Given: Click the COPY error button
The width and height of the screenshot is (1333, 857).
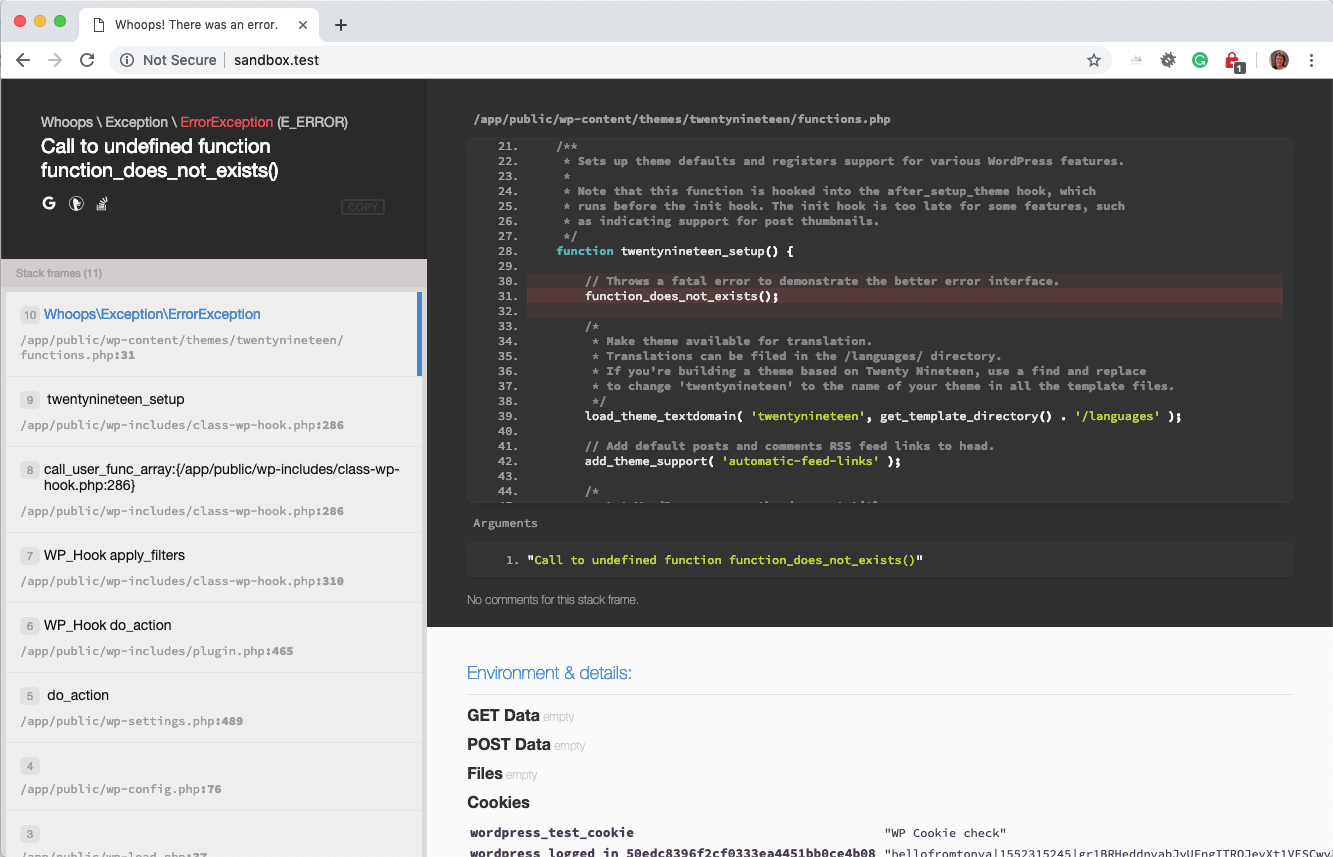Looking at the screenshot, I should 362,207.
